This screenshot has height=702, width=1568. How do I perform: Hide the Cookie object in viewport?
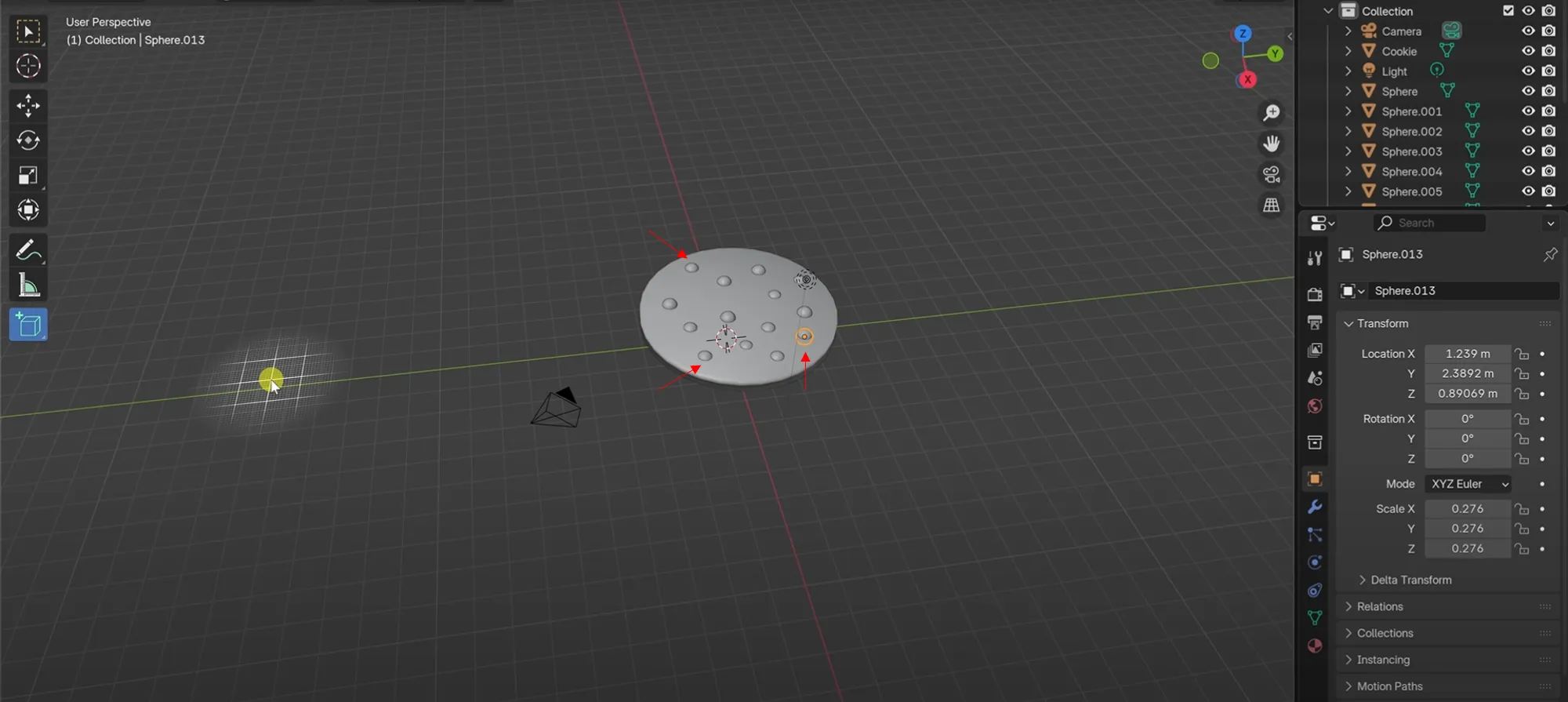(x=1528, y=51)
